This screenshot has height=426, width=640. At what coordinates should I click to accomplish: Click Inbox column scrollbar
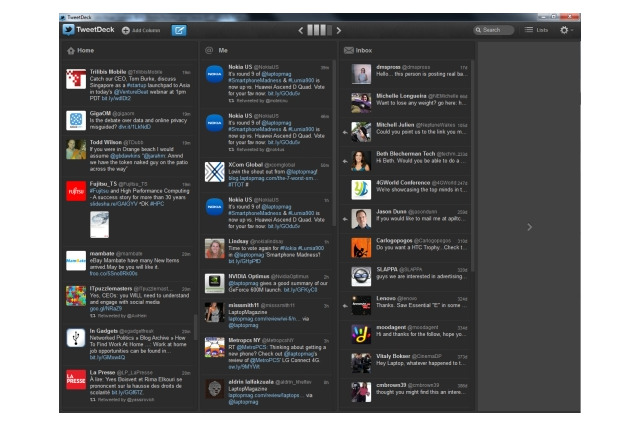(x=473, y=165)
